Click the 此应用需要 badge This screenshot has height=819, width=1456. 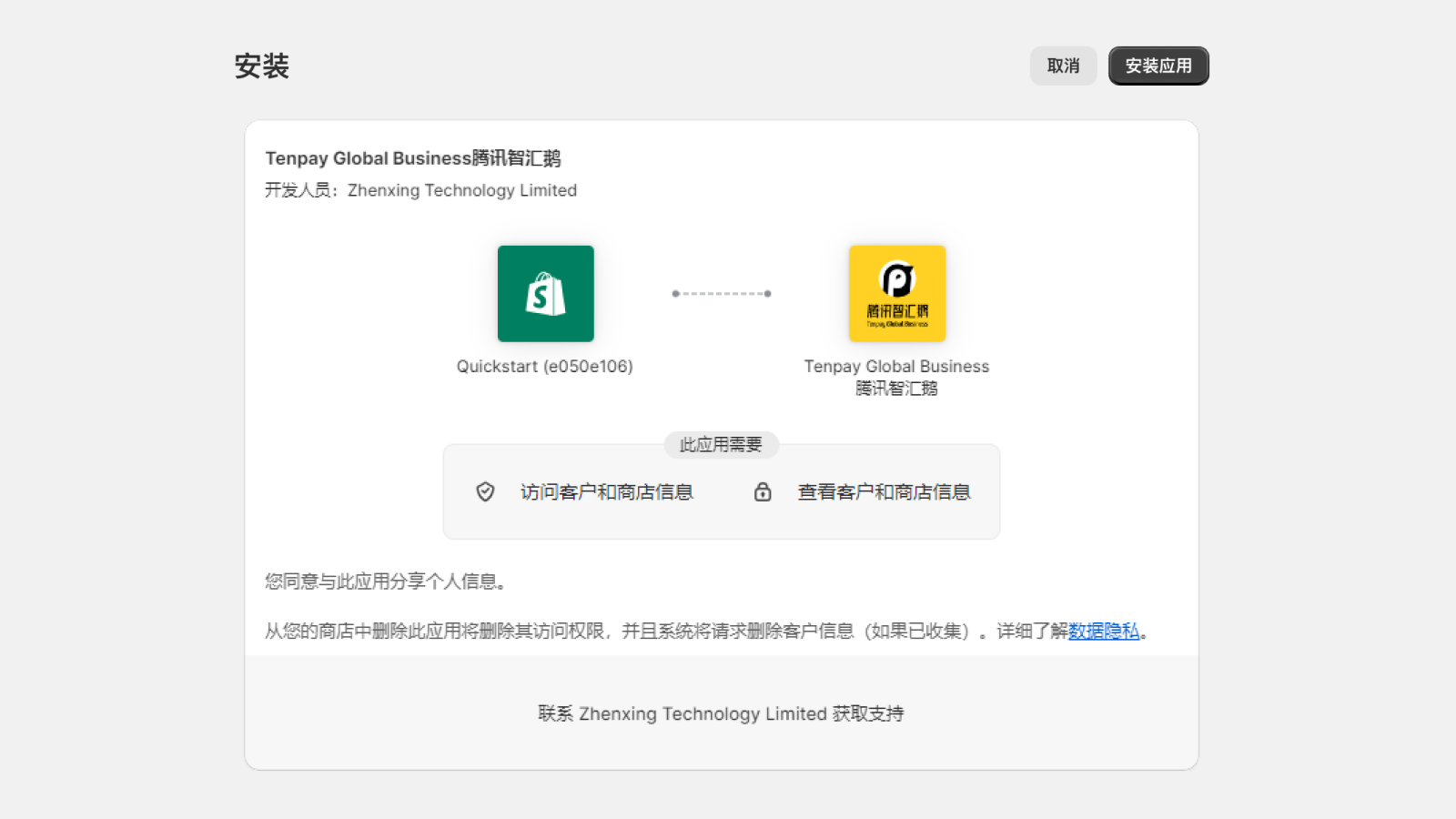click(x=721, y=444)
